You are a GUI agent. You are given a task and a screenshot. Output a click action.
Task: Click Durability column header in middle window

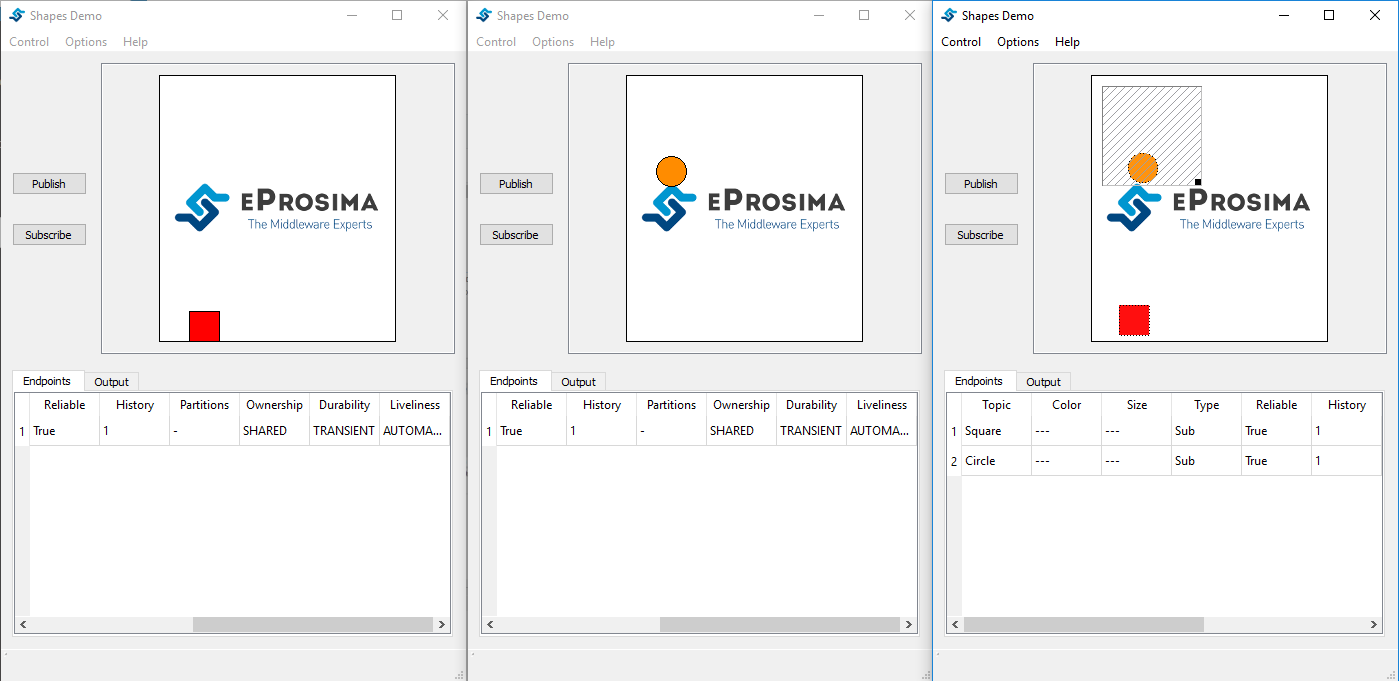(811, 405)
